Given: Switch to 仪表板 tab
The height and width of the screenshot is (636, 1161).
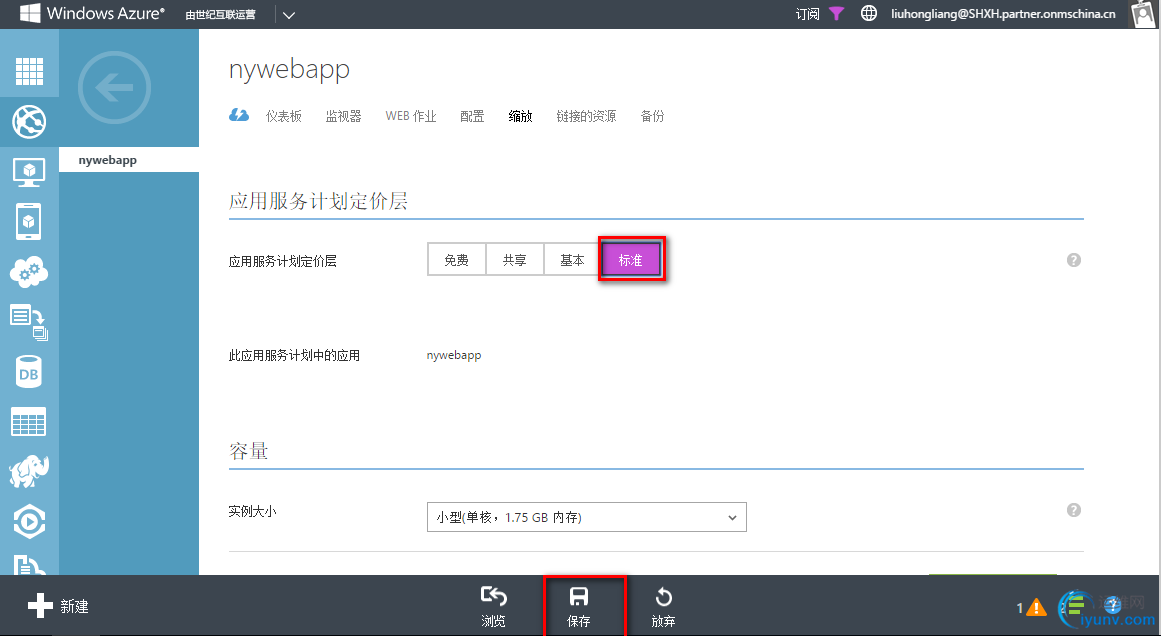Looking at the screenshot, I should click(x=284, y=116).
